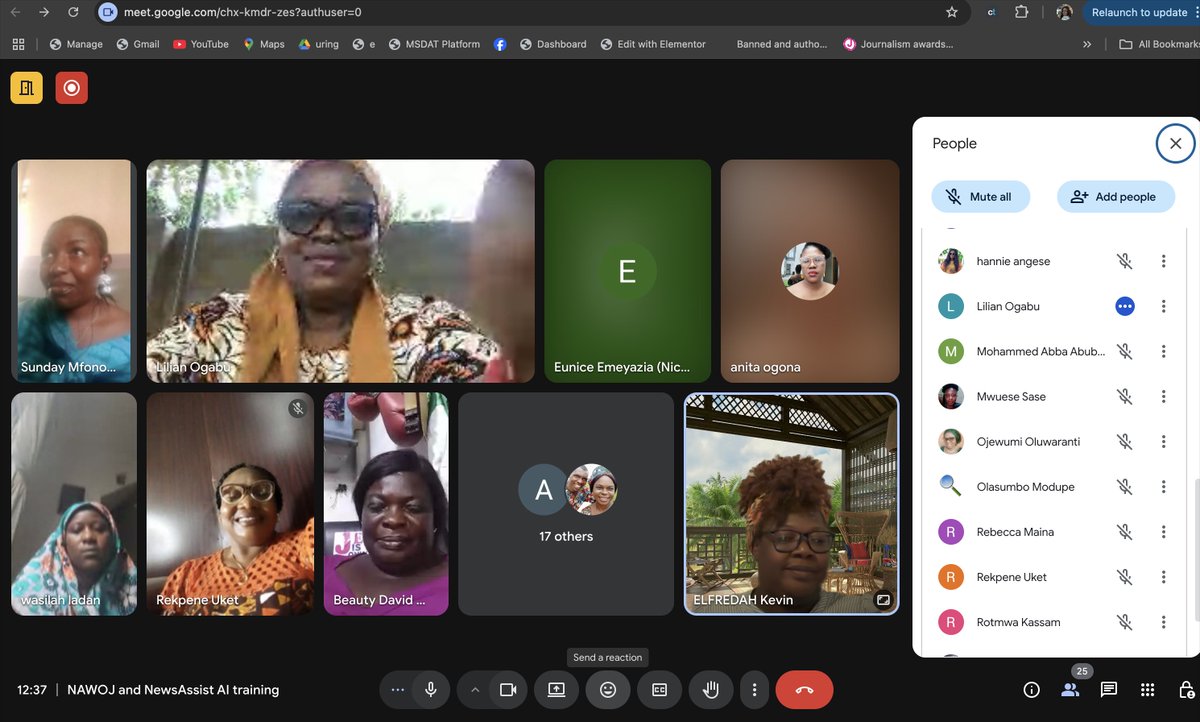Select the wasilah ladan video tile

coord(74,503)
